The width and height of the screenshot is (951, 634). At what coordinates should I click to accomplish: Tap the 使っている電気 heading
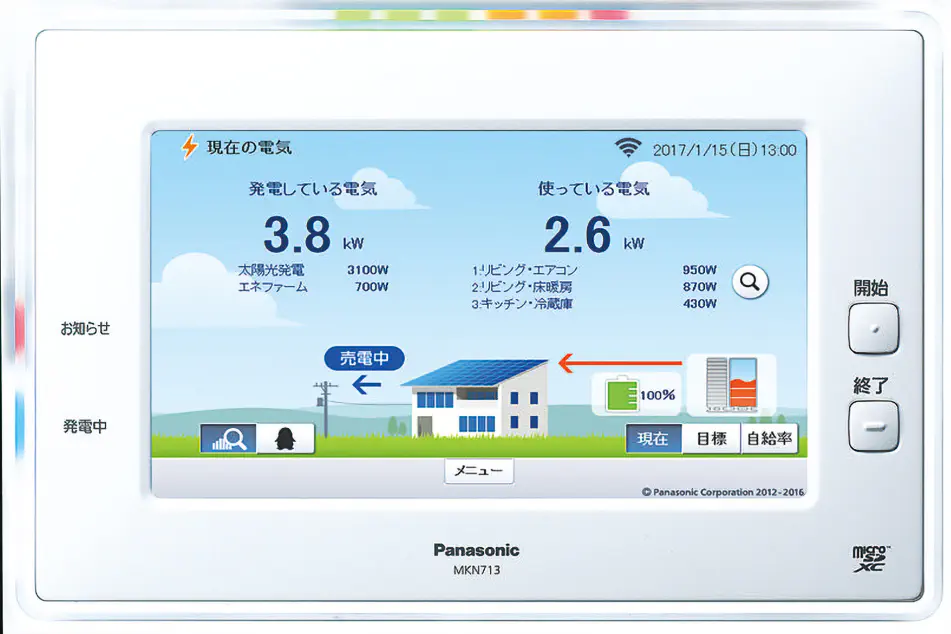click(x=594, y=189)
